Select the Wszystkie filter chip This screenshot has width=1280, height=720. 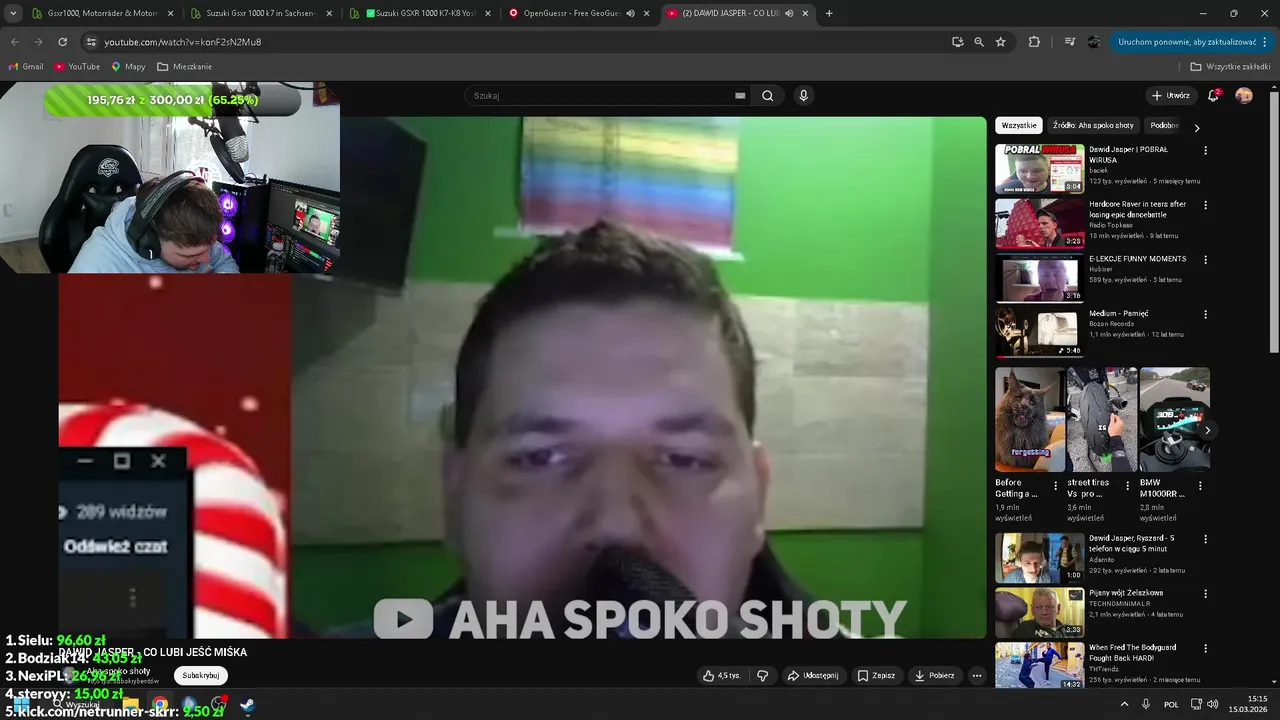[1019, 126]
